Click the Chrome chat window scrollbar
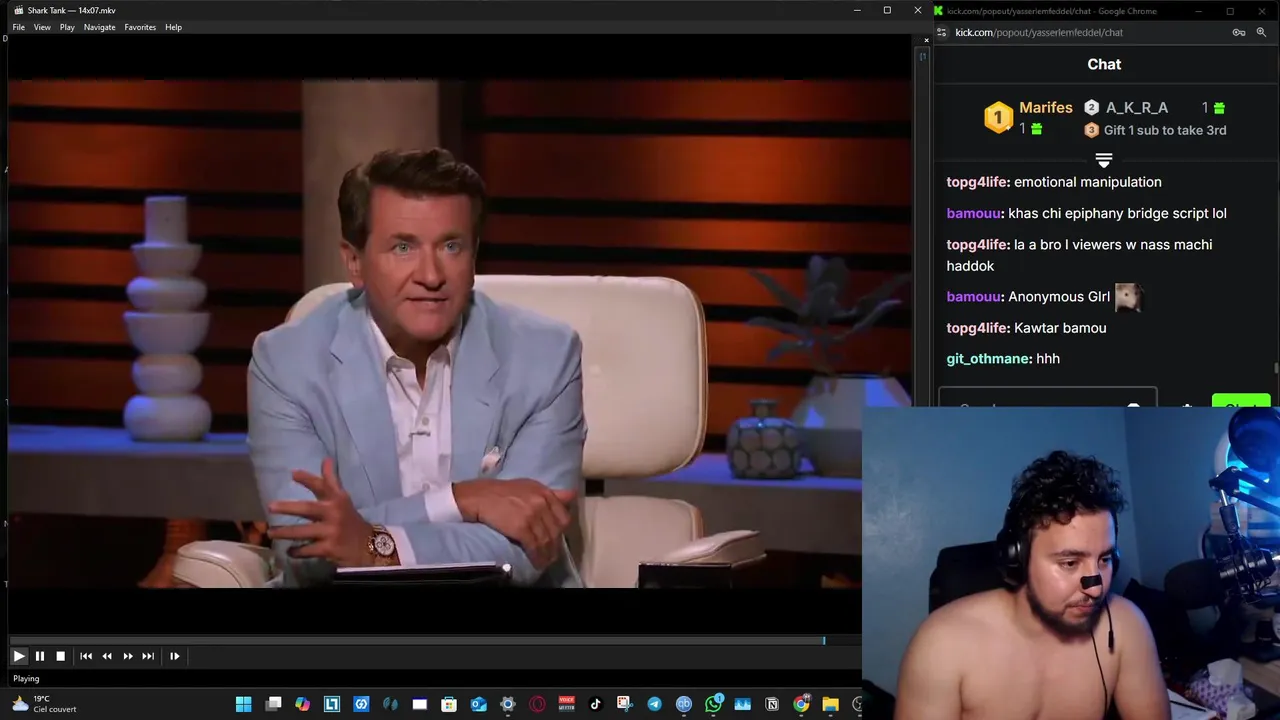Image resolution: width=1280 pixels, height=720 pixels. point(1276,370)
